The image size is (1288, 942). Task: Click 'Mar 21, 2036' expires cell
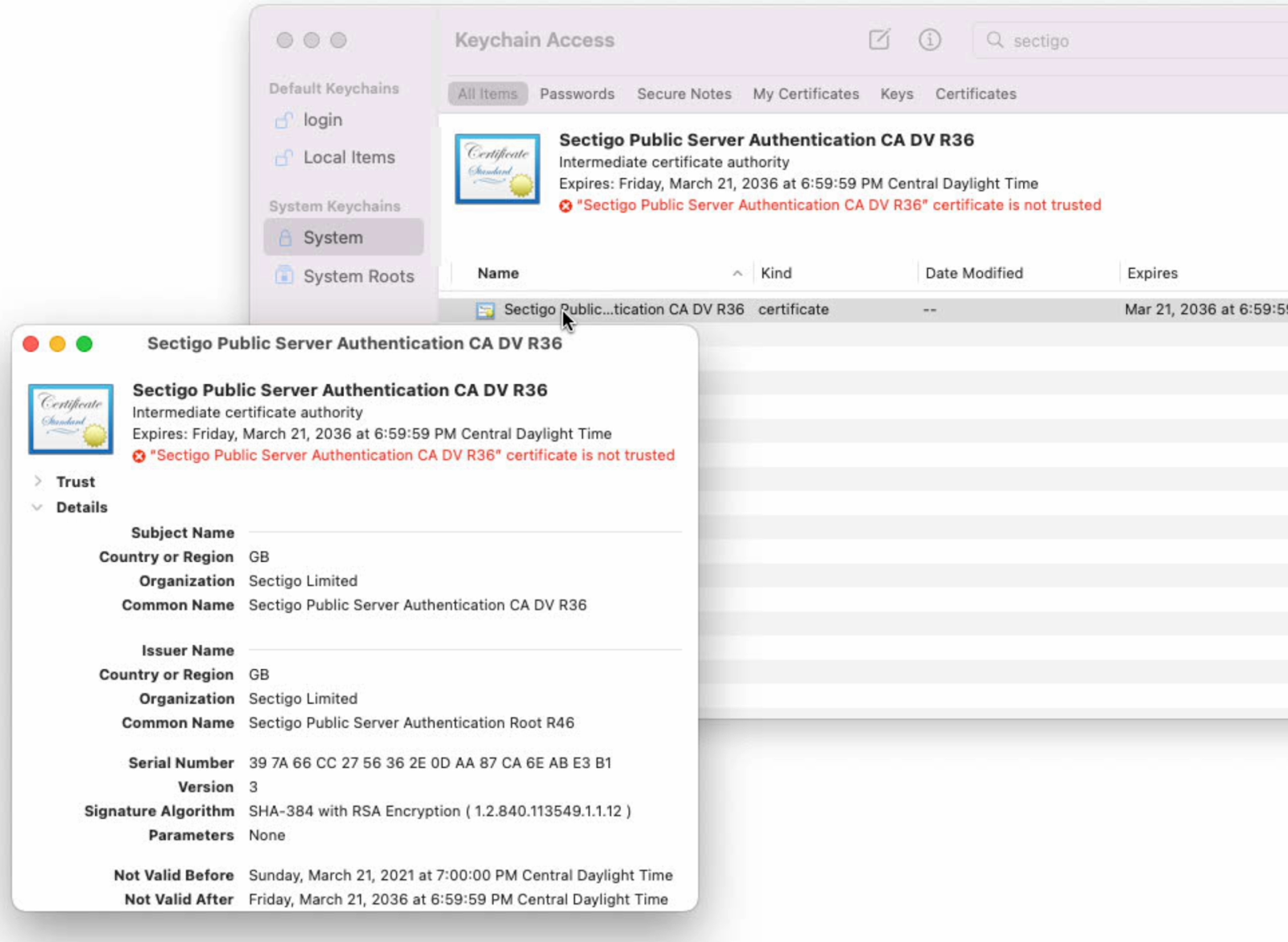pos(1205,310)
